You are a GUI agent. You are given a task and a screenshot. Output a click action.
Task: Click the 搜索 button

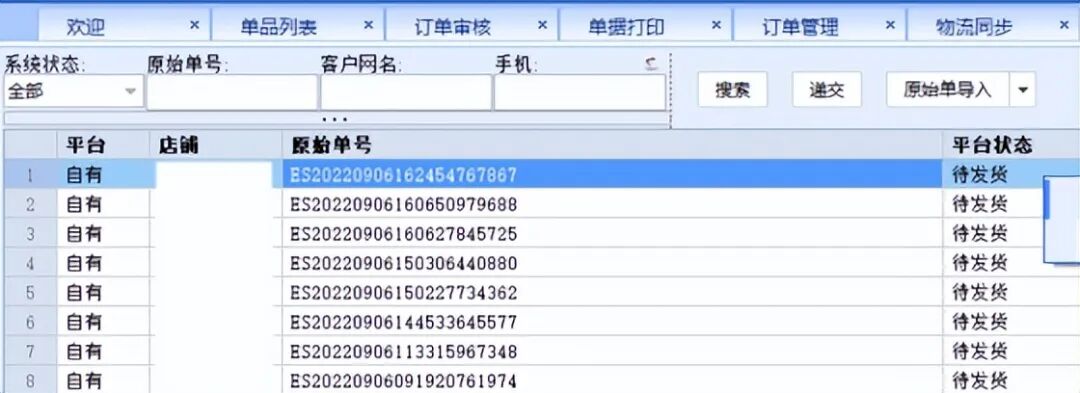[732, 89]
